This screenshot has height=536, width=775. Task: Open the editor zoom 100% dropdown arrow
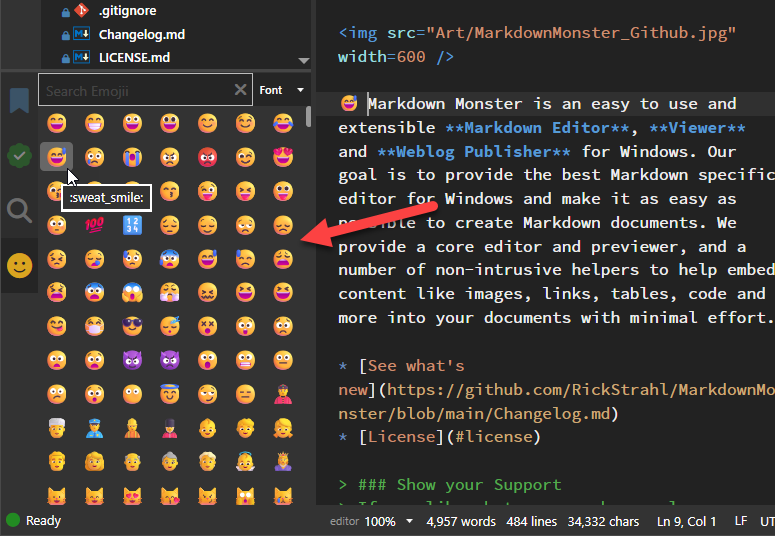tap(409, 521)
